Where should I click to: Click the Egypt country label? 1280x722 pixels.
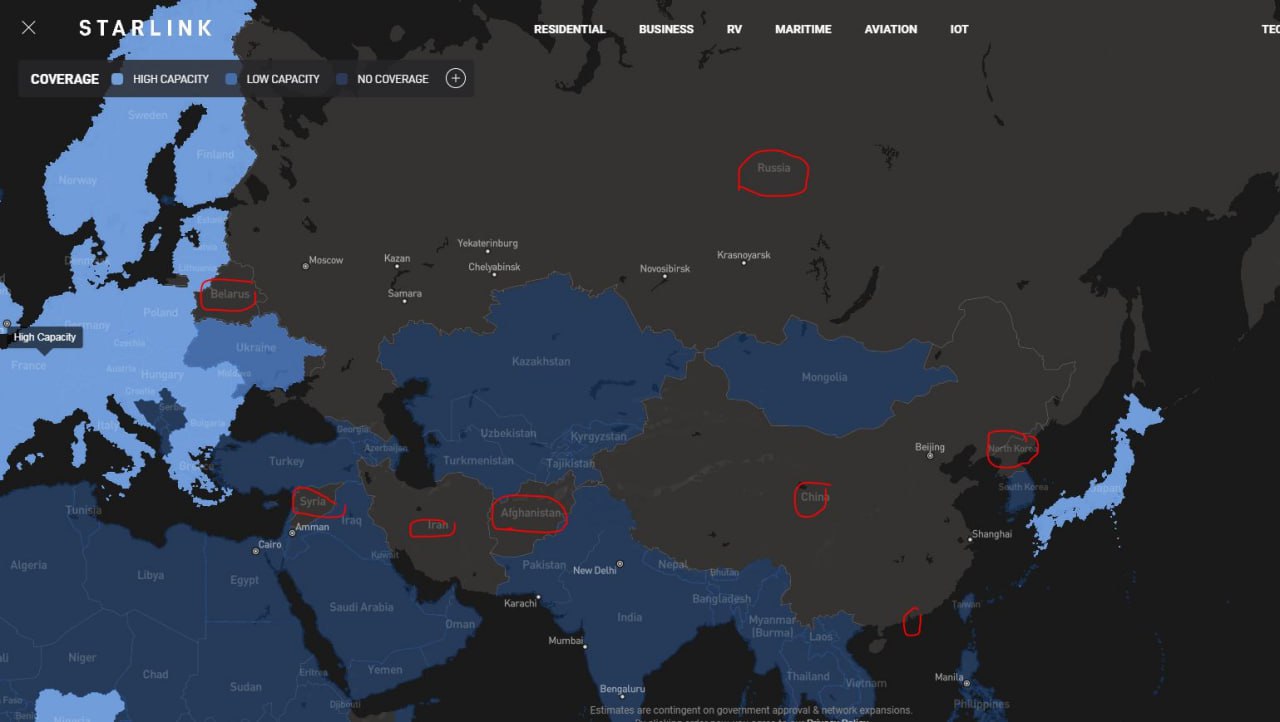[245, 580]
